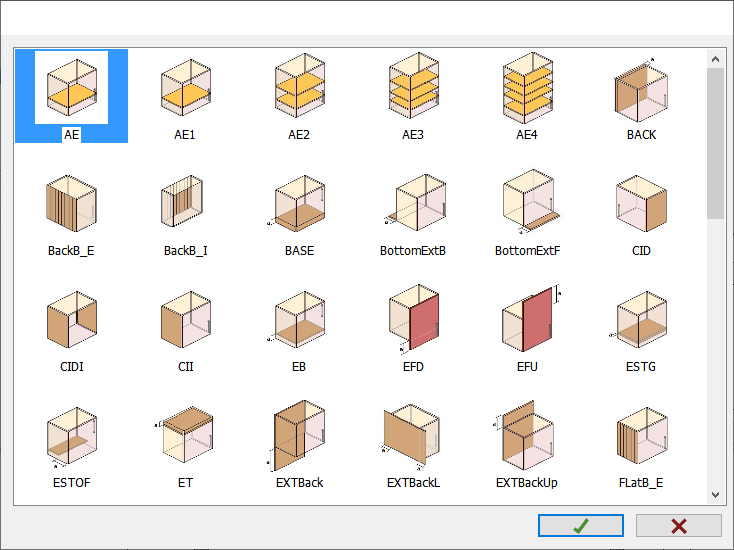Cancel with the red X button
734x550 pixels.
tap(679, 526)
